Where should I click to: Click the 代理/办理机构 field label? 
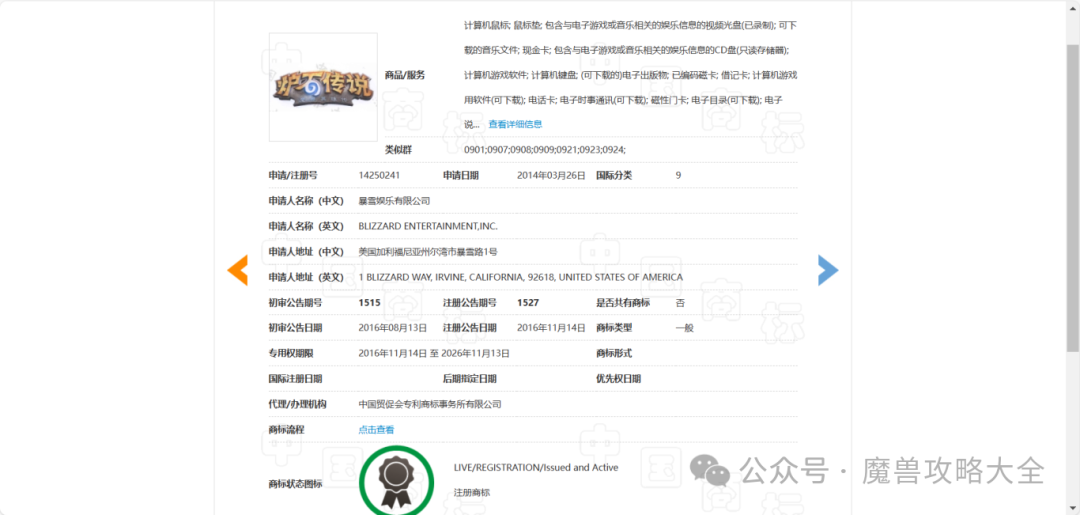click(x=298, y=404)
